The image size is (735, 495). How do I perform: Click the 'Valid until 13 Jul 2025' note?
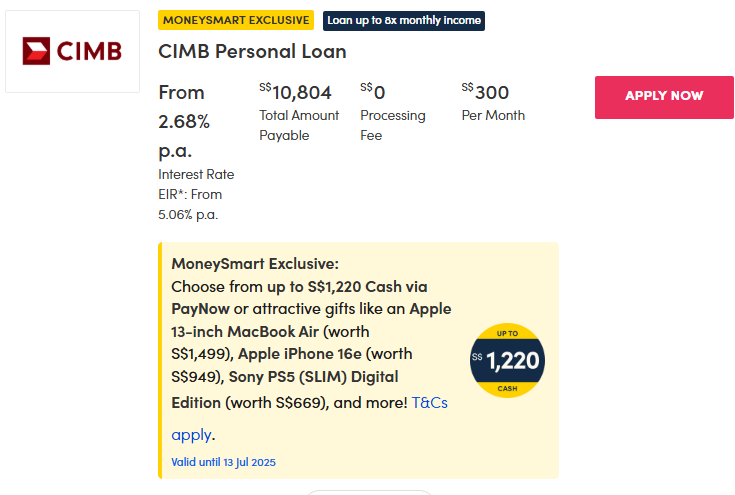click(224, 462)
